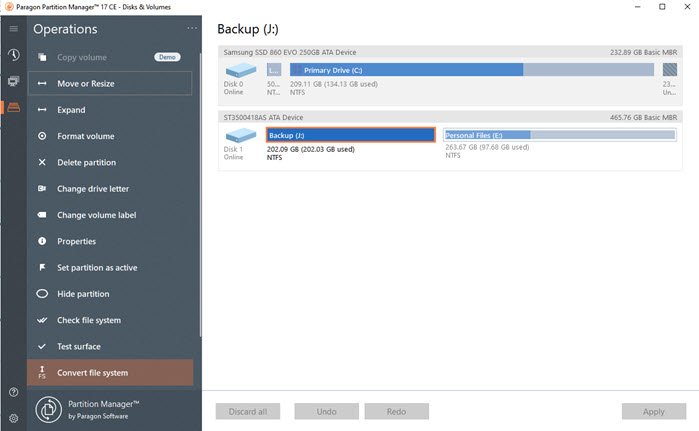
Task: Choose Convert file system operation
Action: click(x=110, y=373)
